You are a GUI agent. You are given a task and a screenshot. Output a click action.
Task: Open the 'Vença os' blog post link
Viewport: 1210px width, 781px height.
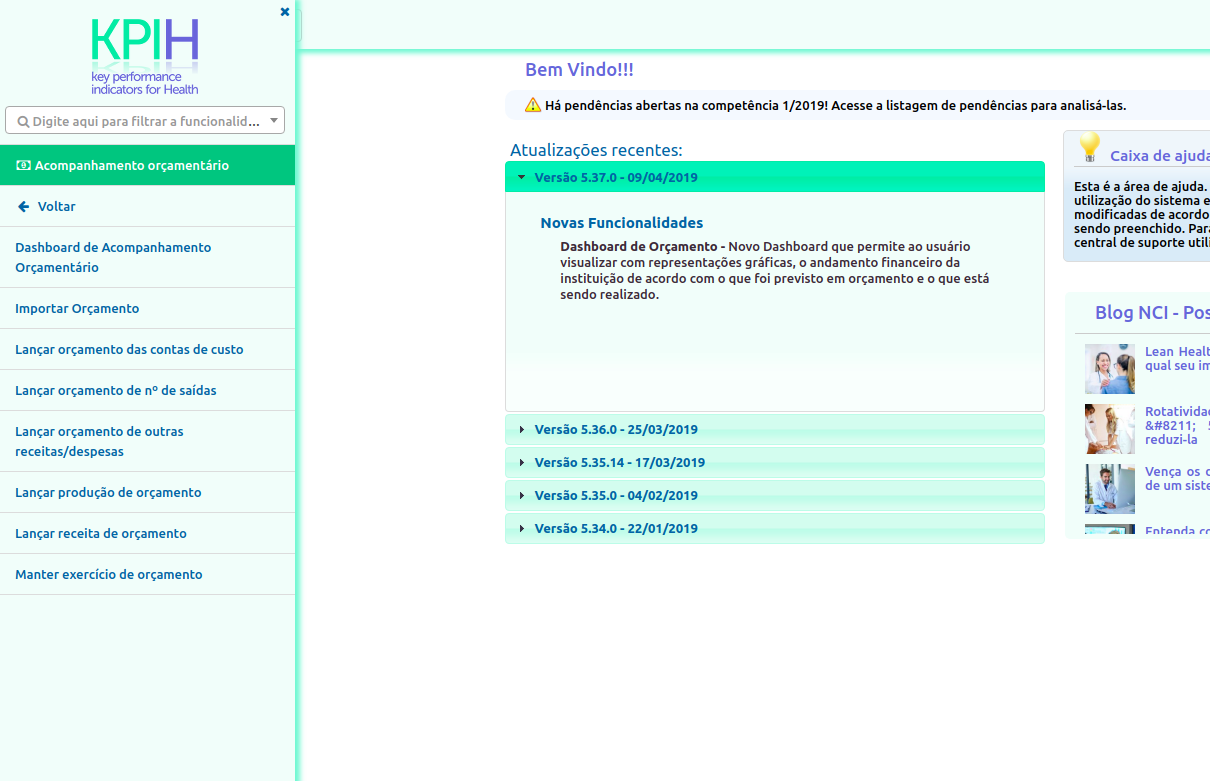(x=1177, y=478)
